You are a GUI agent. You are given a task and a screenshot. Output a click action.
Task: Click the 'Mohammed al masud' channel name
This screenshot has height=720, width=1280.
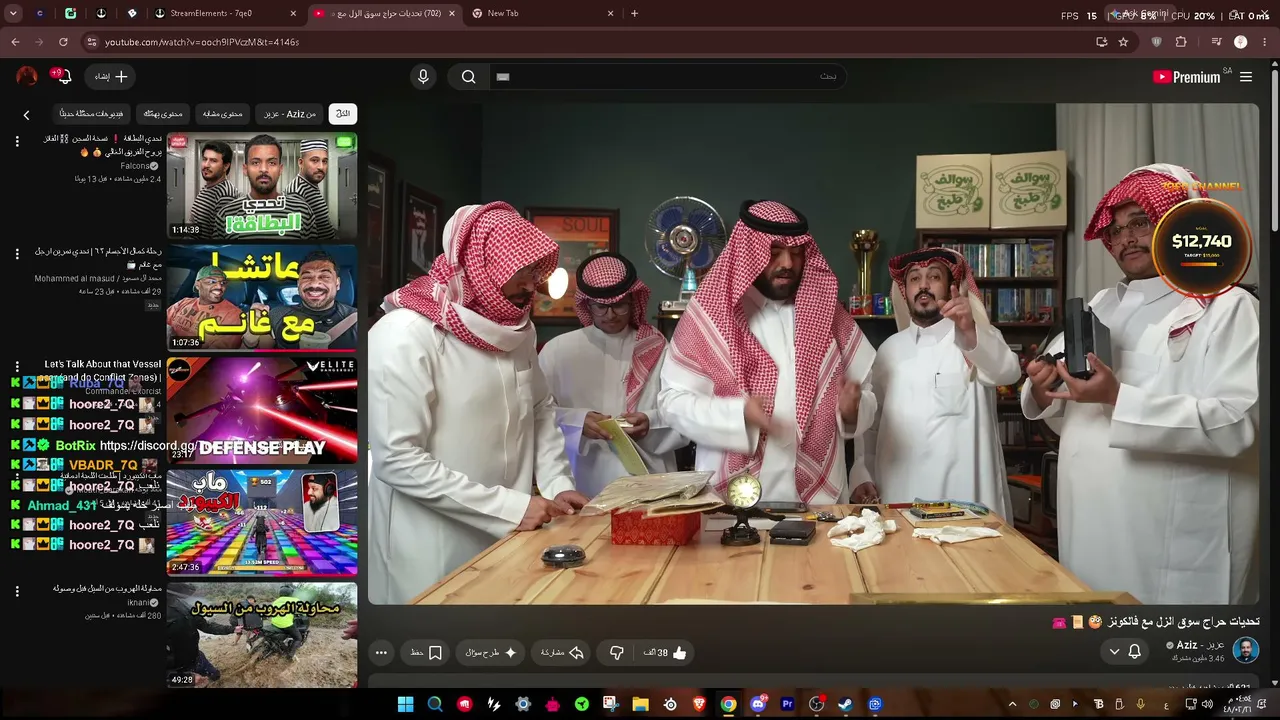click(x=97, y=278)
